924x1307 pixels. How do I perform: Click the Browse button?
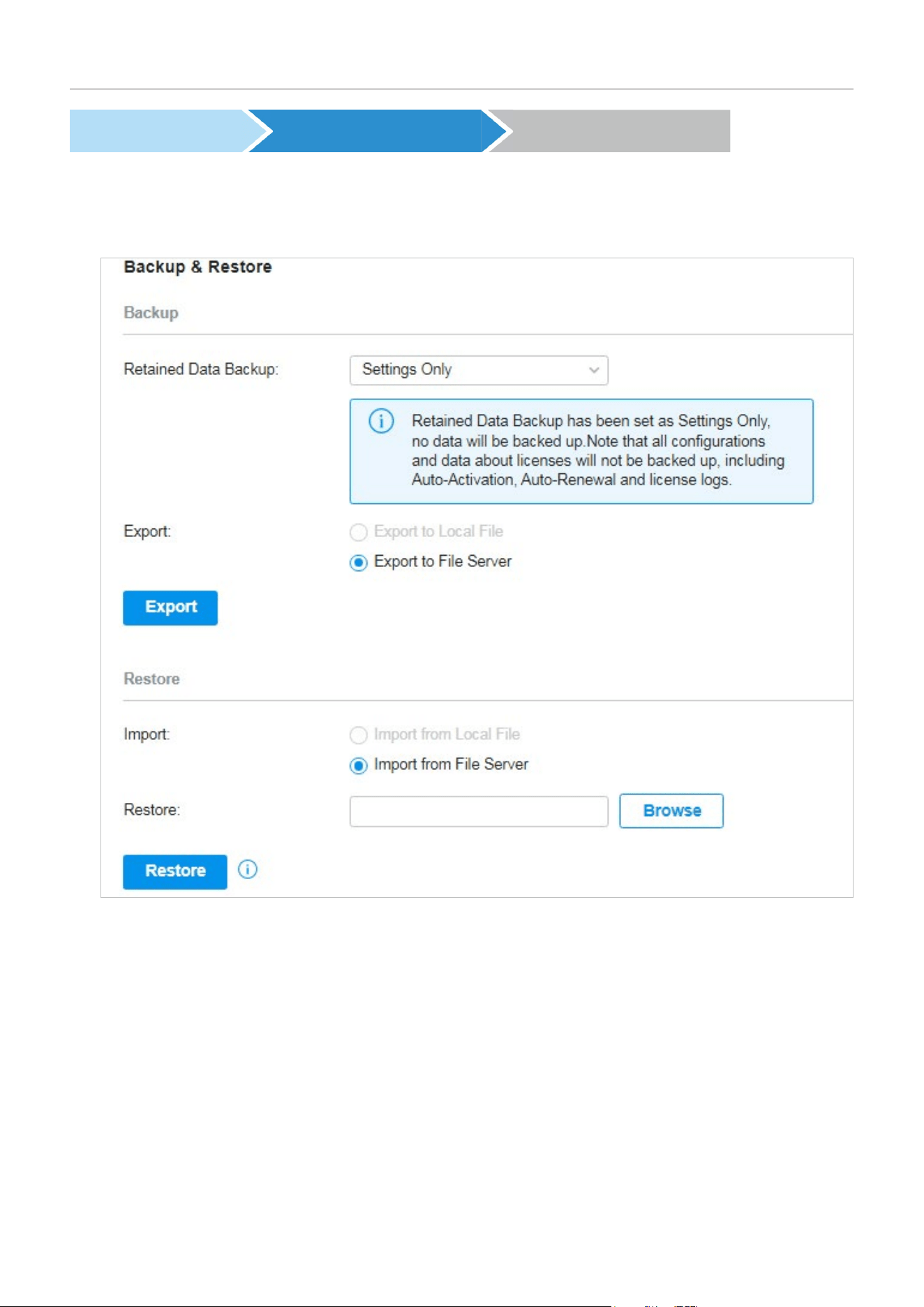671,811
